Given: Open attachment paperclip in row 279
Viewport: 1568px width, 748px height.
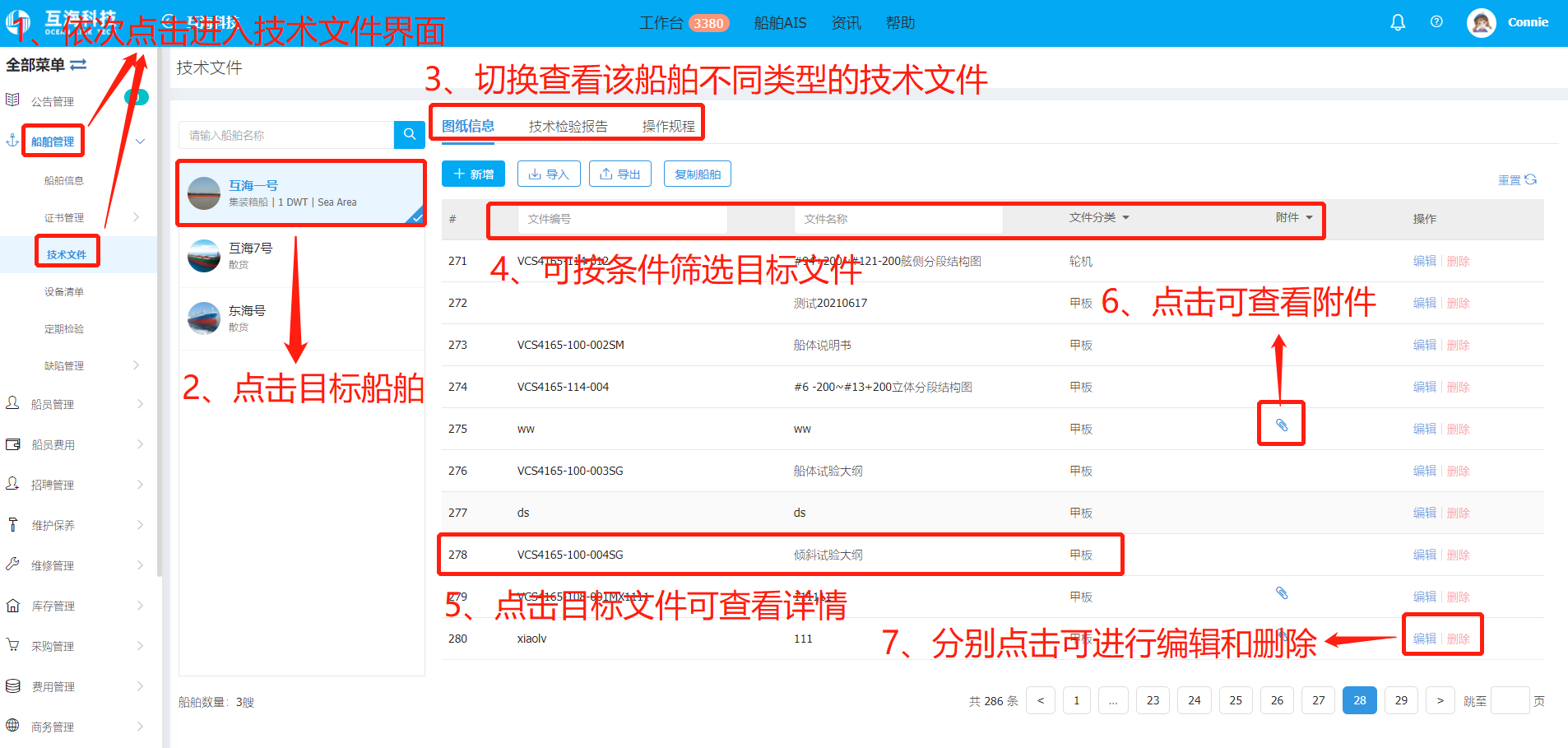Looking at the screenshot, I should 1282,592.
